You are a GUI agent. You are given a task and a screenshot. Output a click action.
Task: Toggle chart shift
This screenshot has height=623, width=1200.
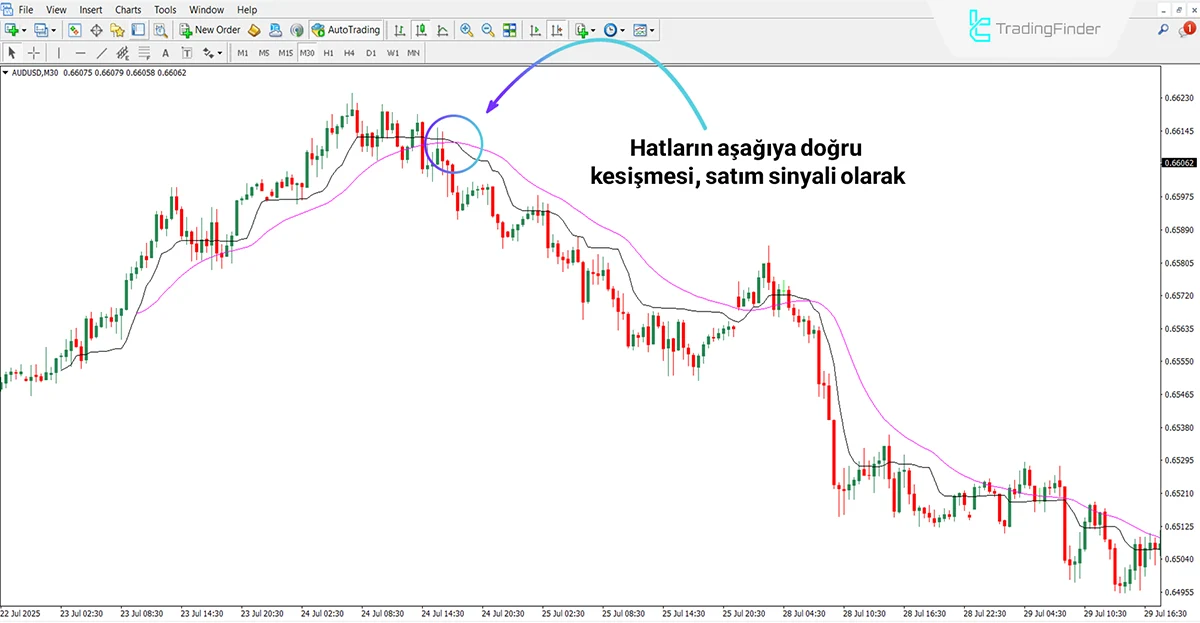tap(557, 30)
